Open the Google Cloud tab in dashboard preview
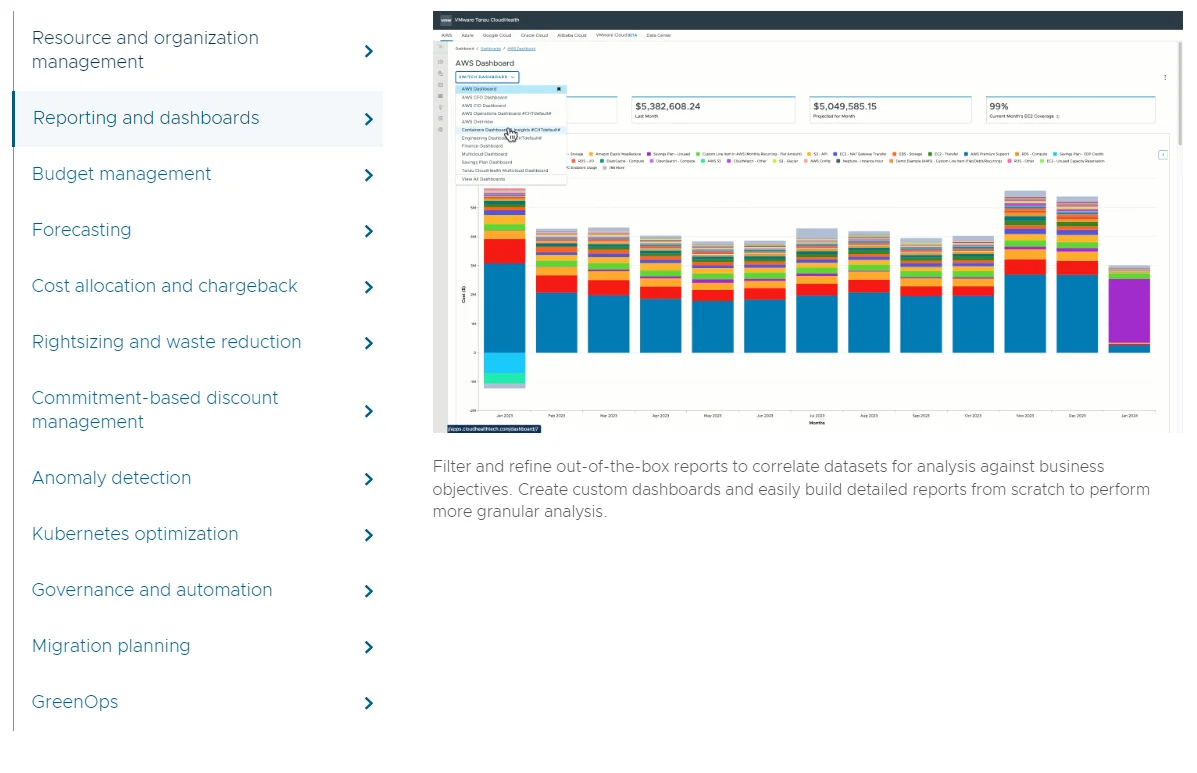 click(x=497, y=35)
